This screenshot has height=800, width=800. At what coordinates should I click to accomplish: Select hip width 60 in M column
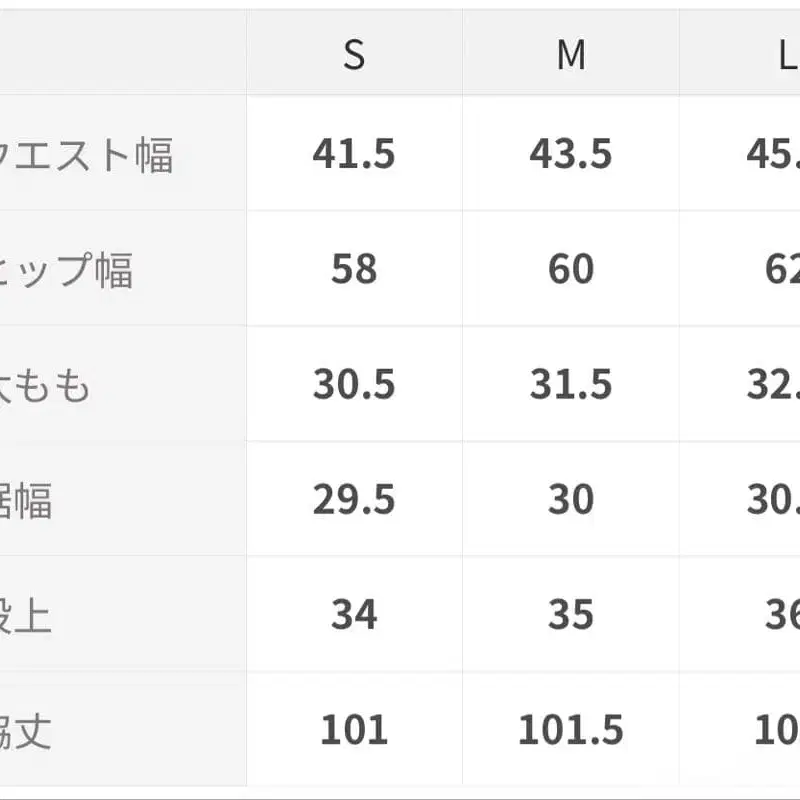click(571, 270)
